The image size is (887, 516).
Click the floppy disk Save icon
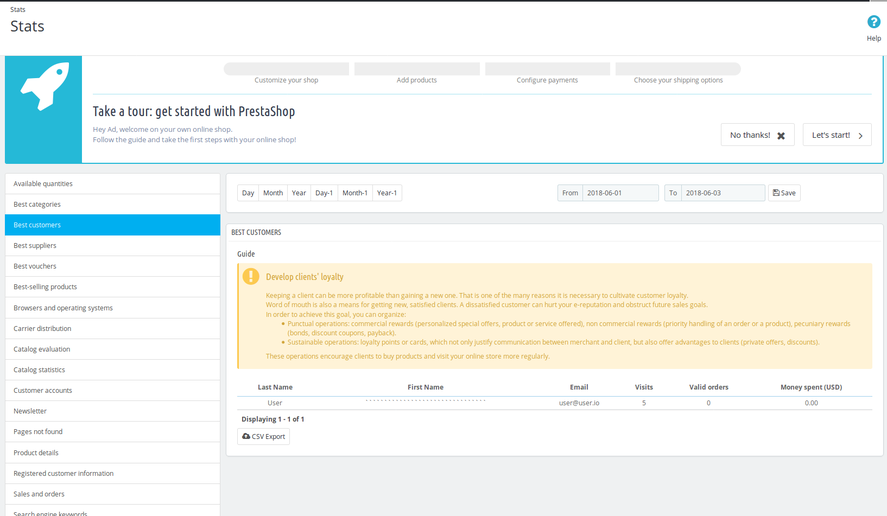(776, 193)
